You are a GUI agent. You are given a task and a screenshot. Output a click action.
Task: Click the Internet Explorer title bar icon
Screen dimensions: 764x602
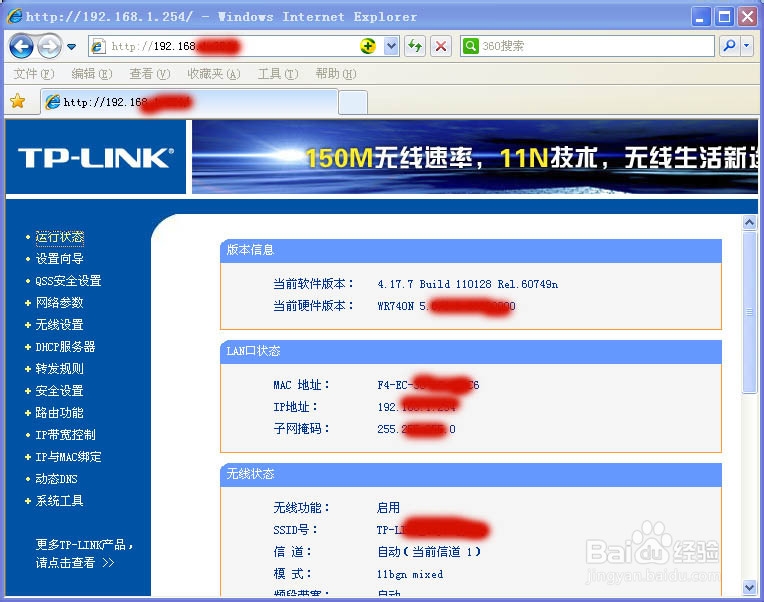tap(15, 16)
